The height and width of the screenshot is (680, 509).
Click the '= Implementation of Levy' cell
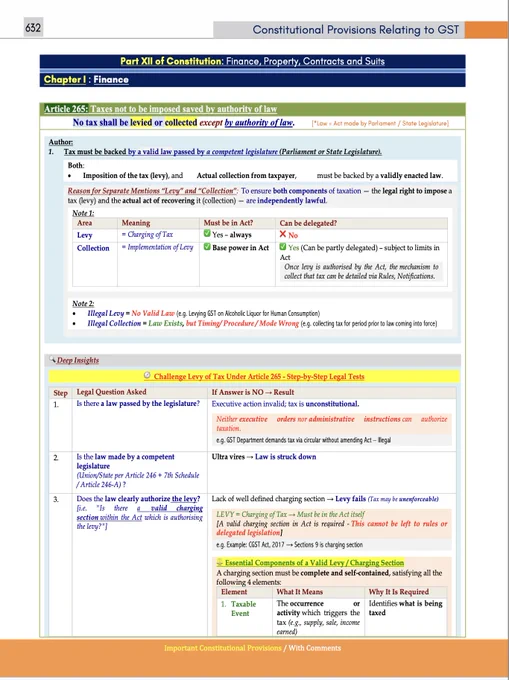[x=157, y=247]
